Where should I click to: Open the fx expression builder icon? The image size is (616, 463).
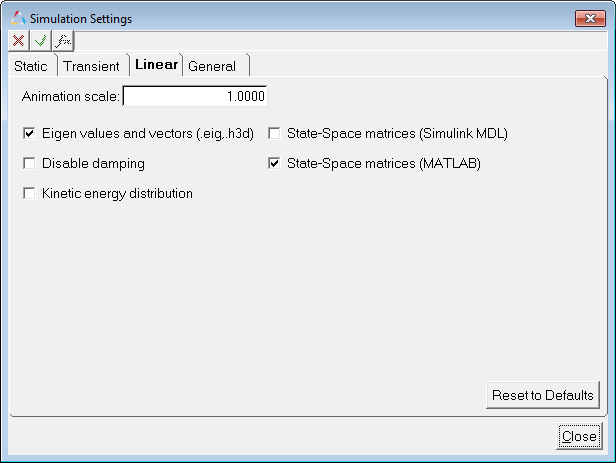[63, 41]
